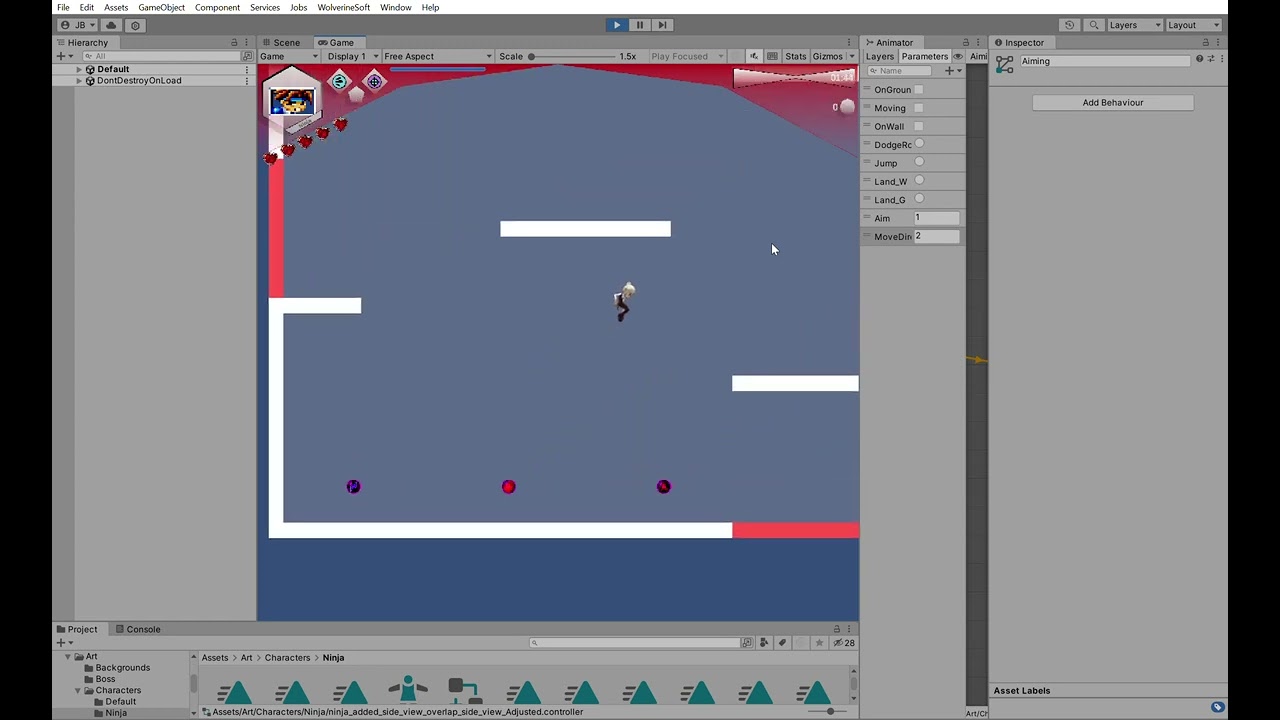Toggle the Mute Audio icon in Game view

[x=754, y=56]
